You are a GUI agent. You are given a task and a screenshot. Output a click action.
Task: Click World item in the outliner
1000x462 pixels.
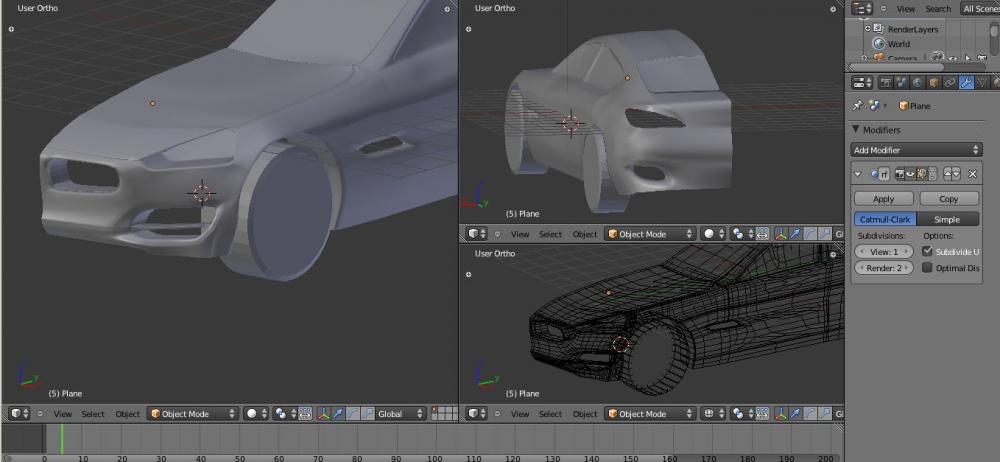tap(898, 44)
